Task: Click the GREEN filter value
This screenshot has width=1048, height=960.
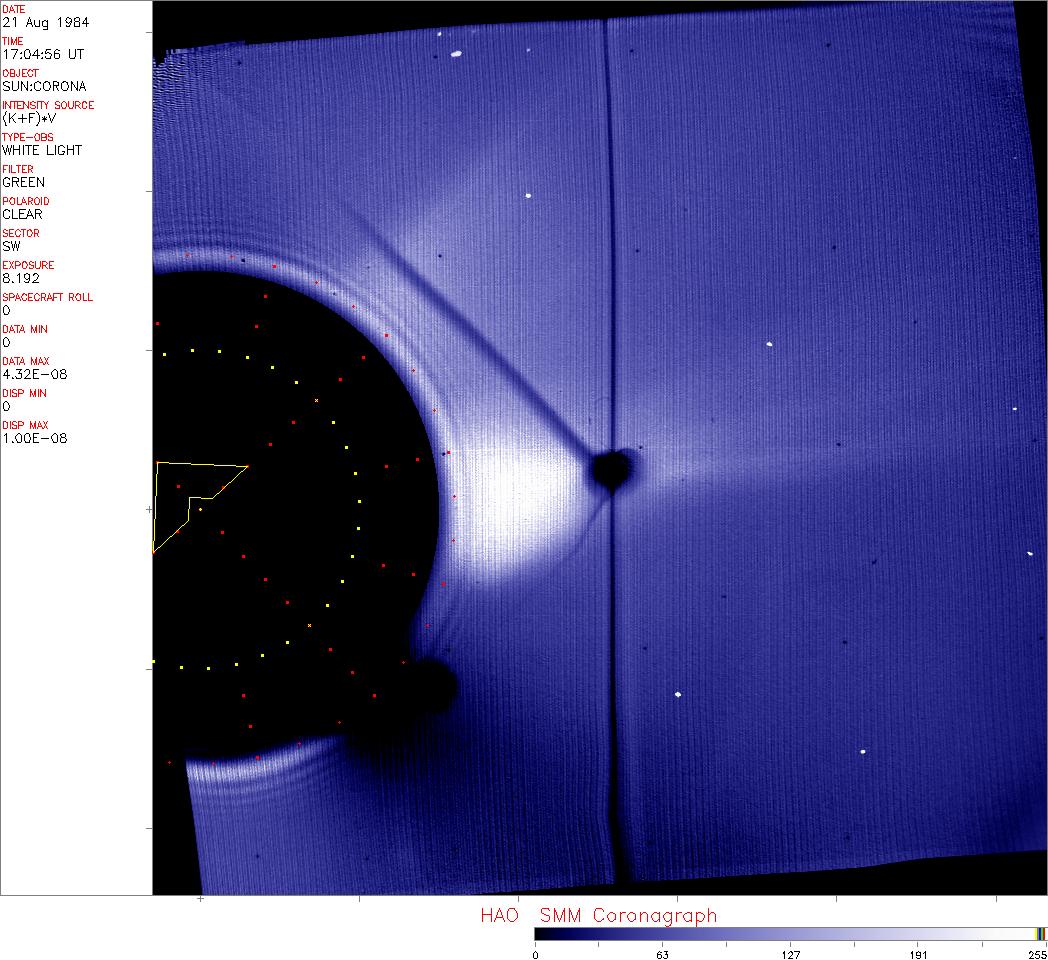Action: (24, 182)
